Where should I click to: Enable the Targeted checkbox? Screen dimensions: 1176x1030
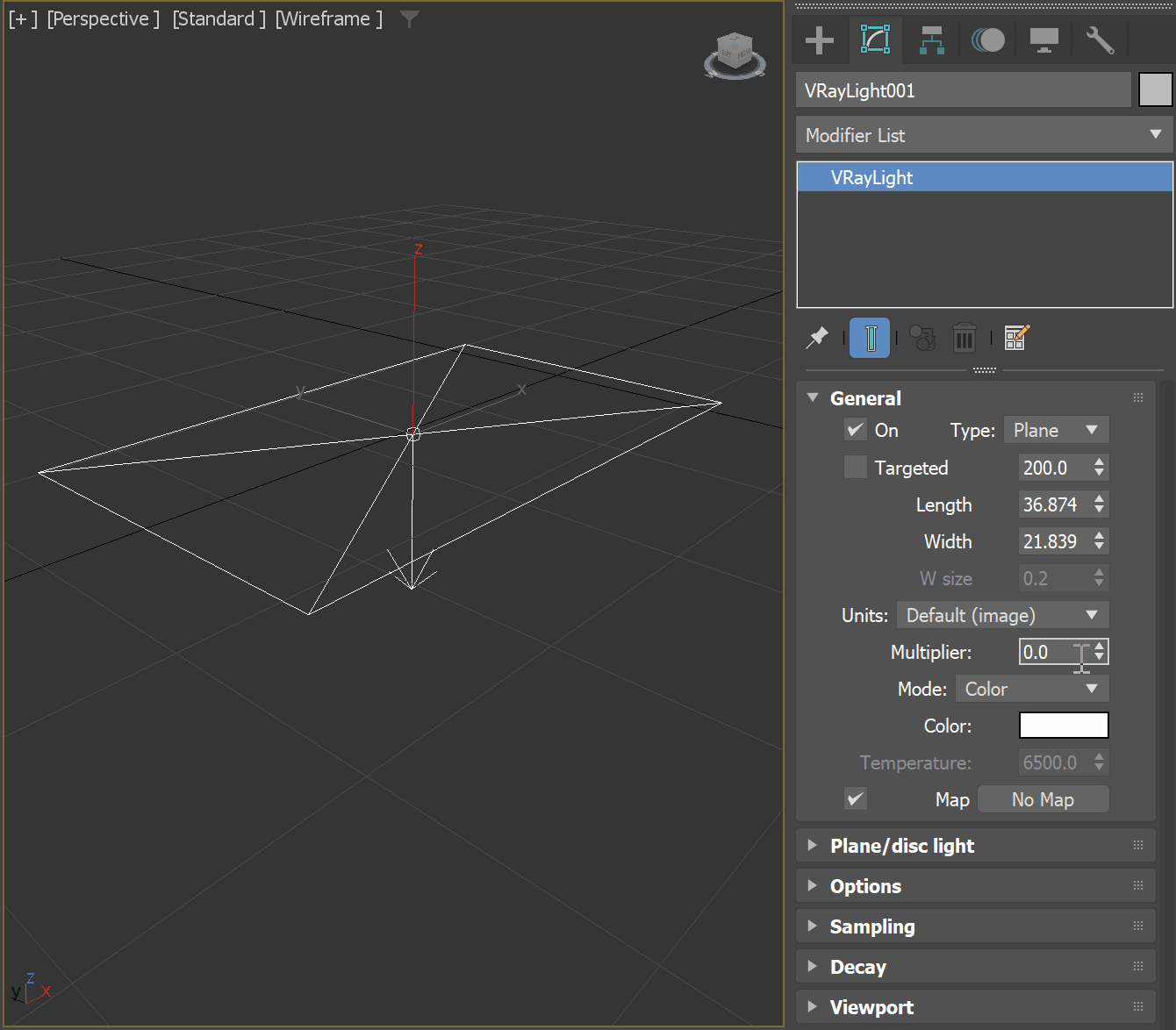(855, 467)
